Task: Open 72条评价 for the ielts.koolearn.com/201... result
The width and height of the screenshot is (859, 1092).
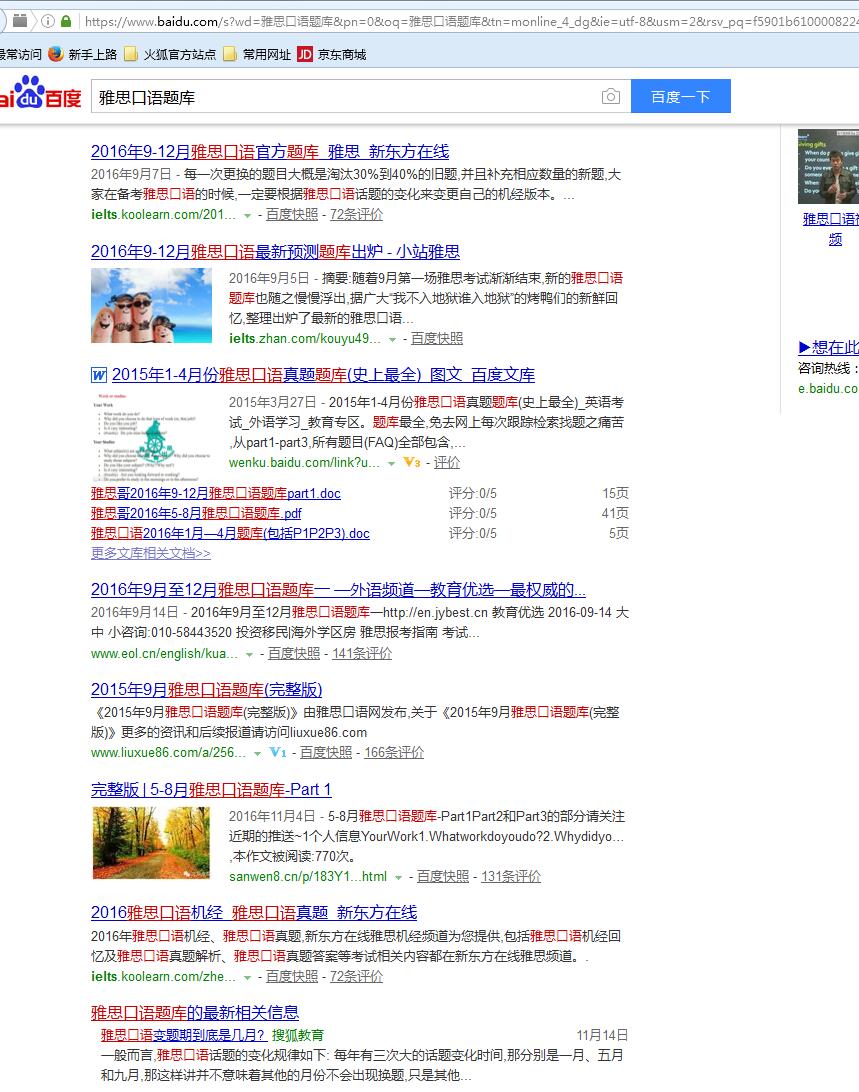Action: point(357,214)
